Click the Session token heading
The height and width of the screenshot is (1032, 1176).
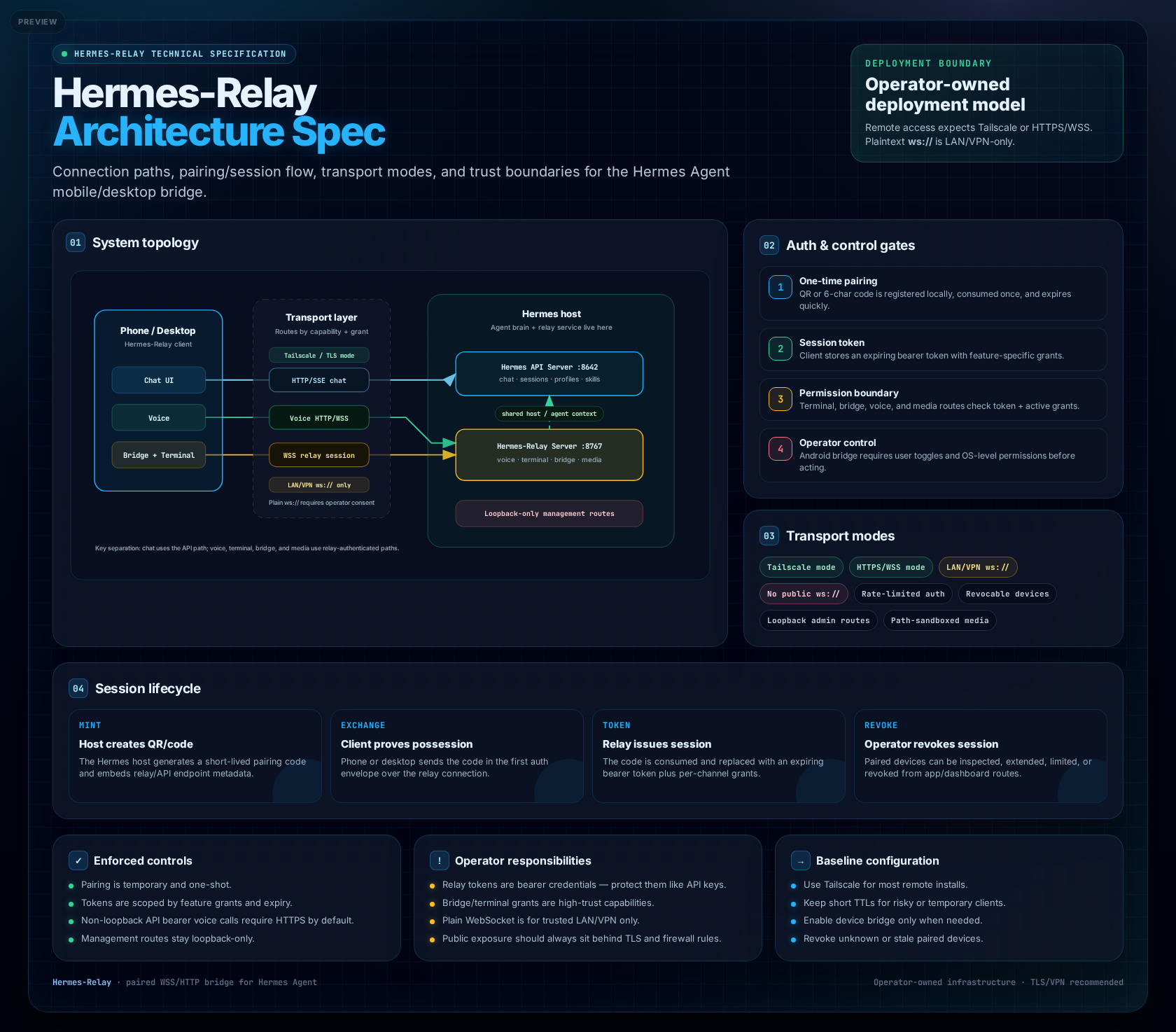pyautogui.click(x=832, y=342)
